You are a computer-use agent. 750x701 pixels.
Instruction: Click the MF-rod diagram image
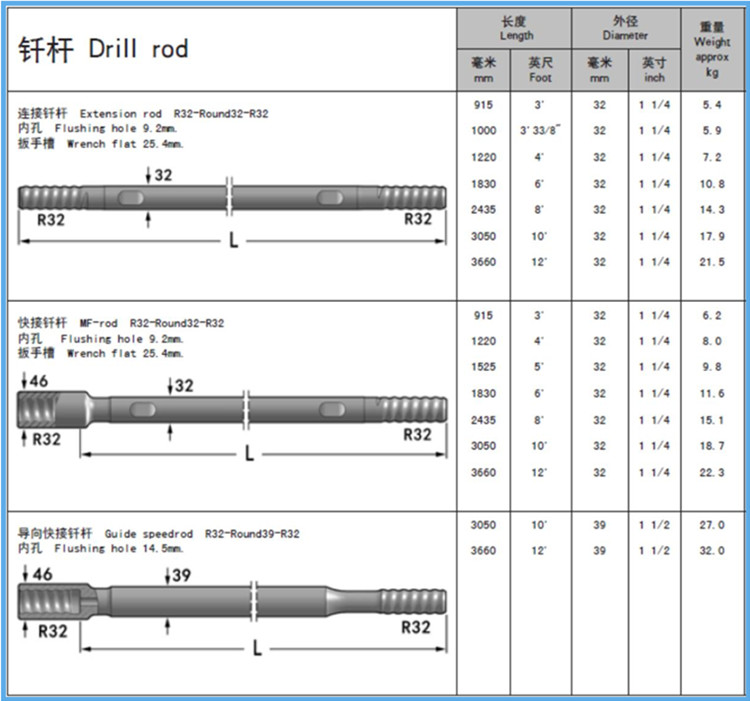pyautogui.click(x=232, y=417)
